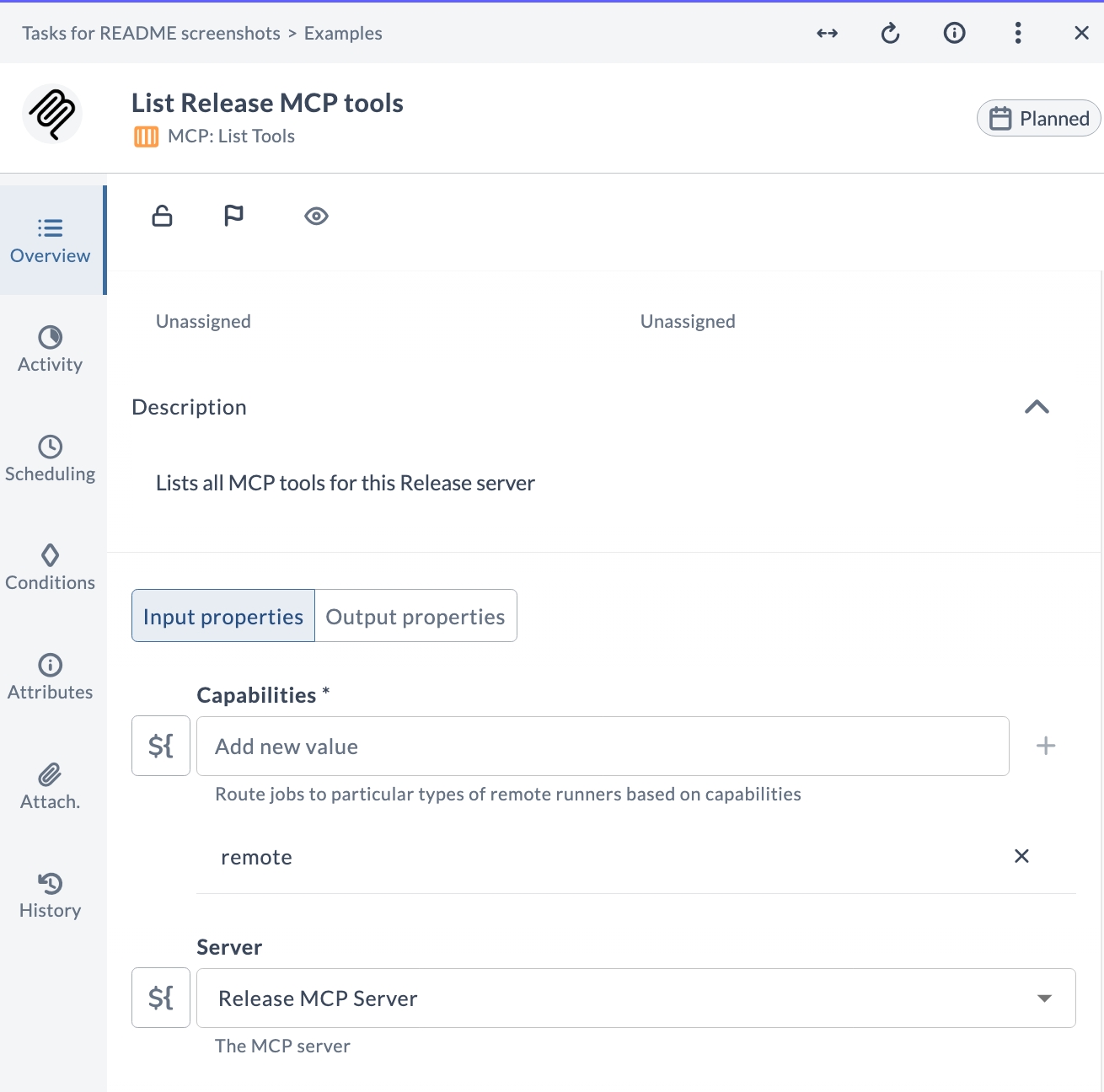The width and height of the screenshot is (1104, 1092).
Task: Click the Planned status button
Action: pyautogui.click(x=1038, y=118)
